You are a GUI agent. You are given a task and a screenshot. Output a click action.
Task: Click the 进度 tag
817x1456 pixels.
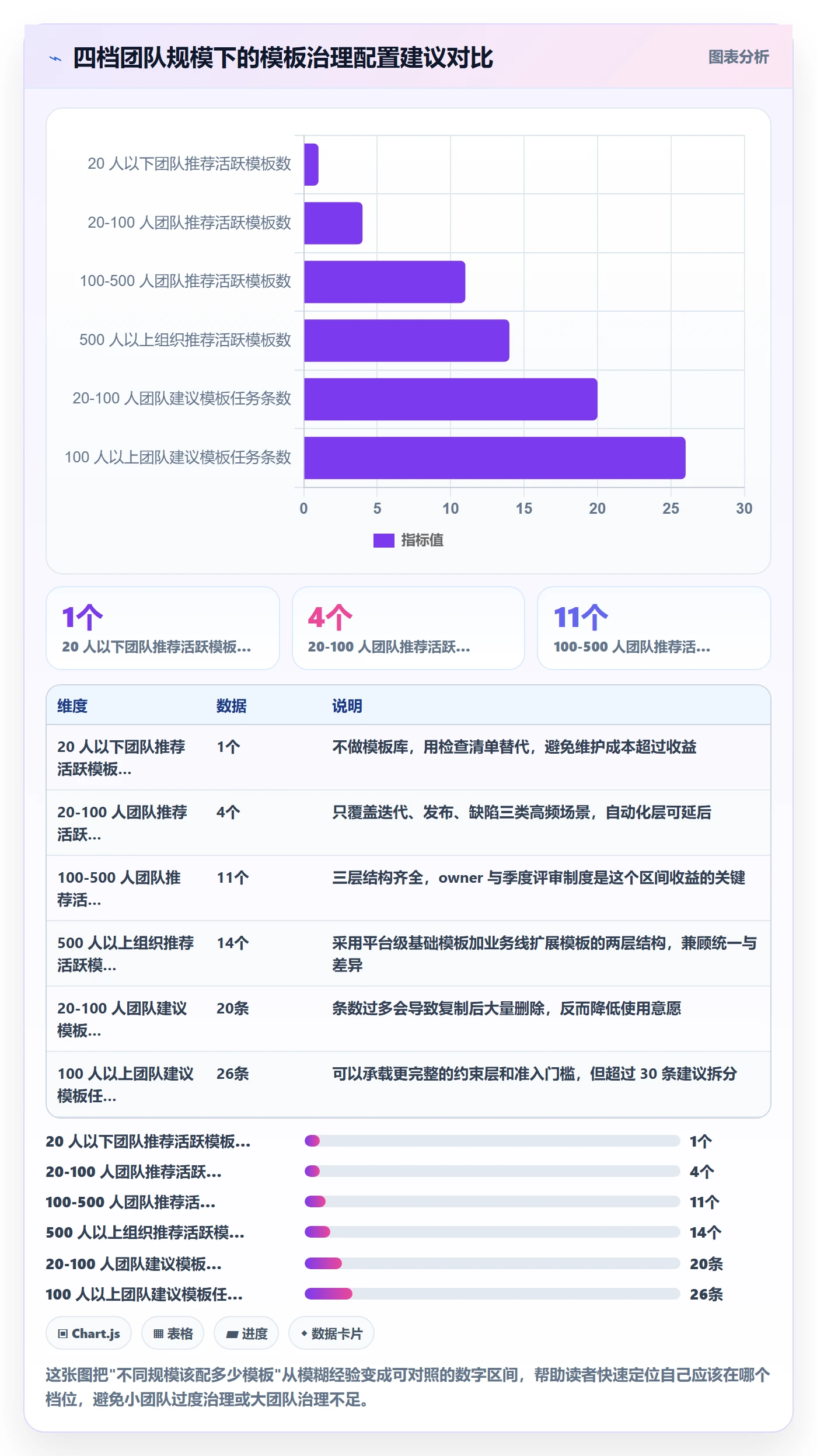point(246,1333)
